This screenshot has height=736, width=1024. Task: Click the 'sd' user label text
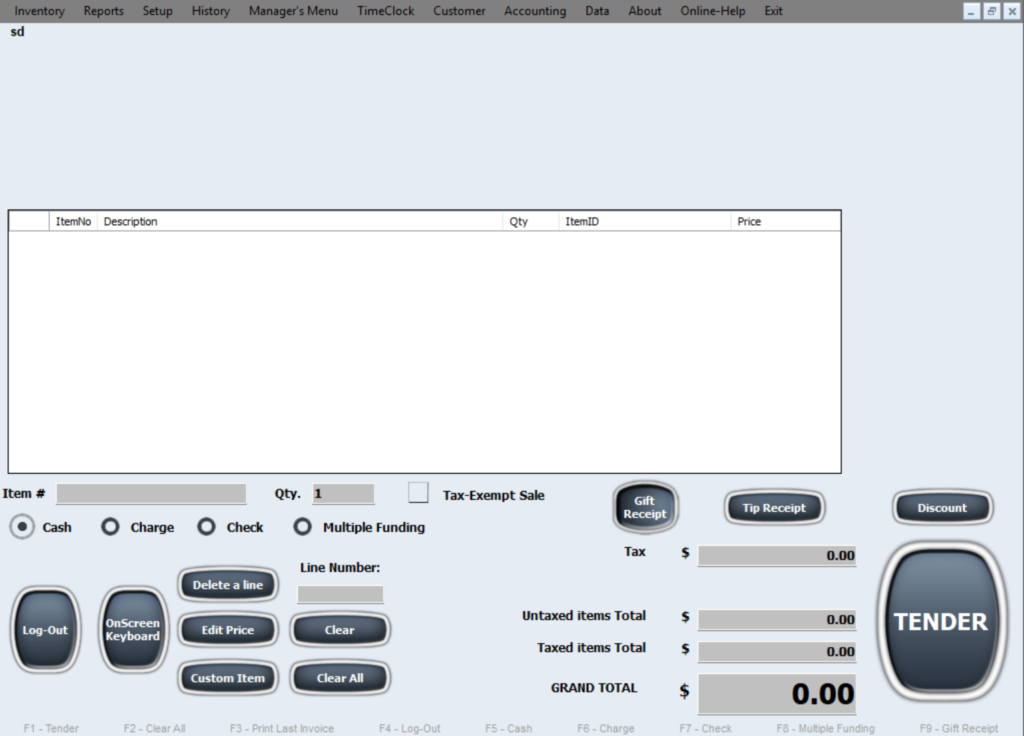click(18, 31)
